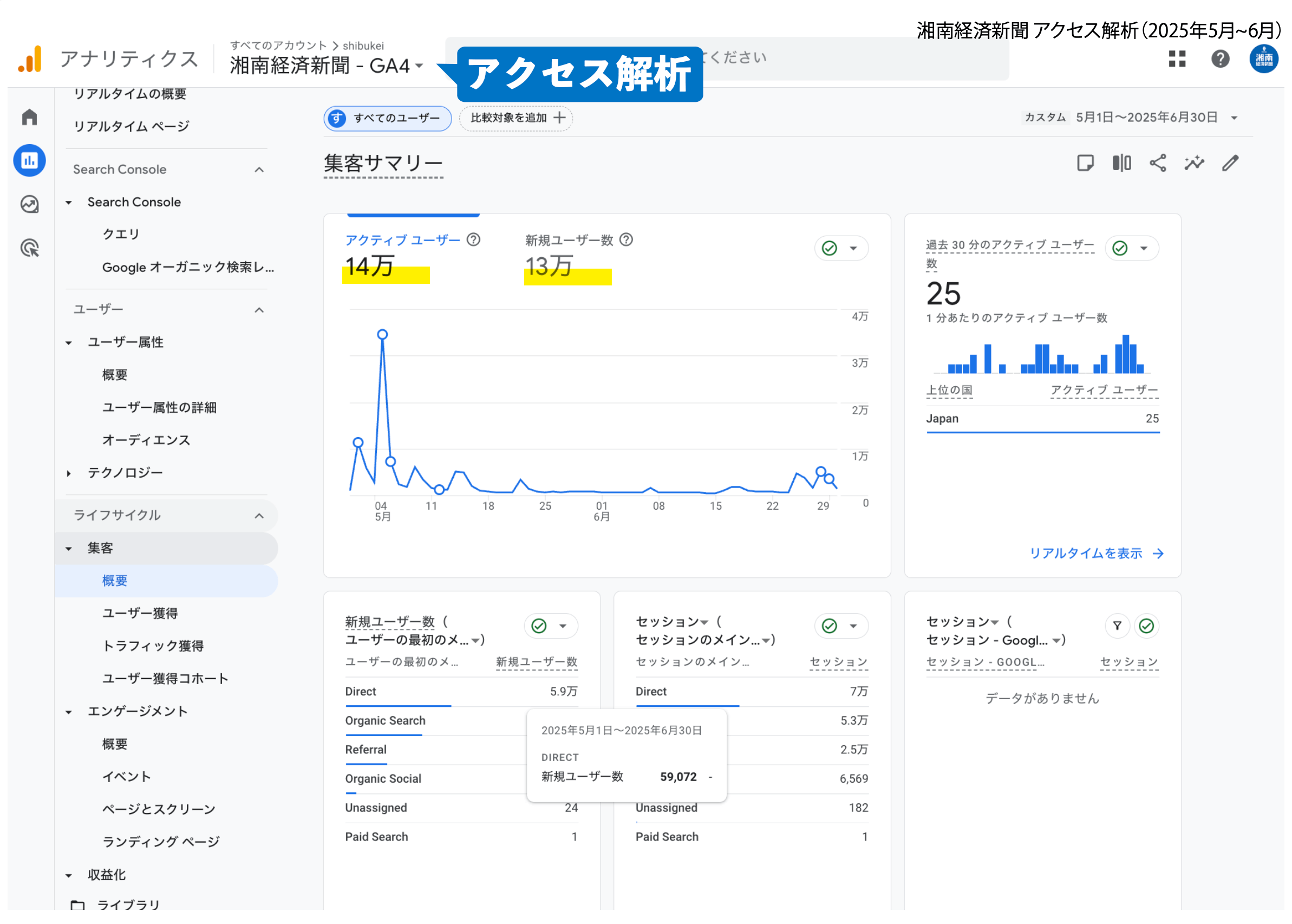Click the Japan row bar in realtime card
The height and width of the screenshot is (924, 1292).
pyautogui.click(x=1043, y=432)
